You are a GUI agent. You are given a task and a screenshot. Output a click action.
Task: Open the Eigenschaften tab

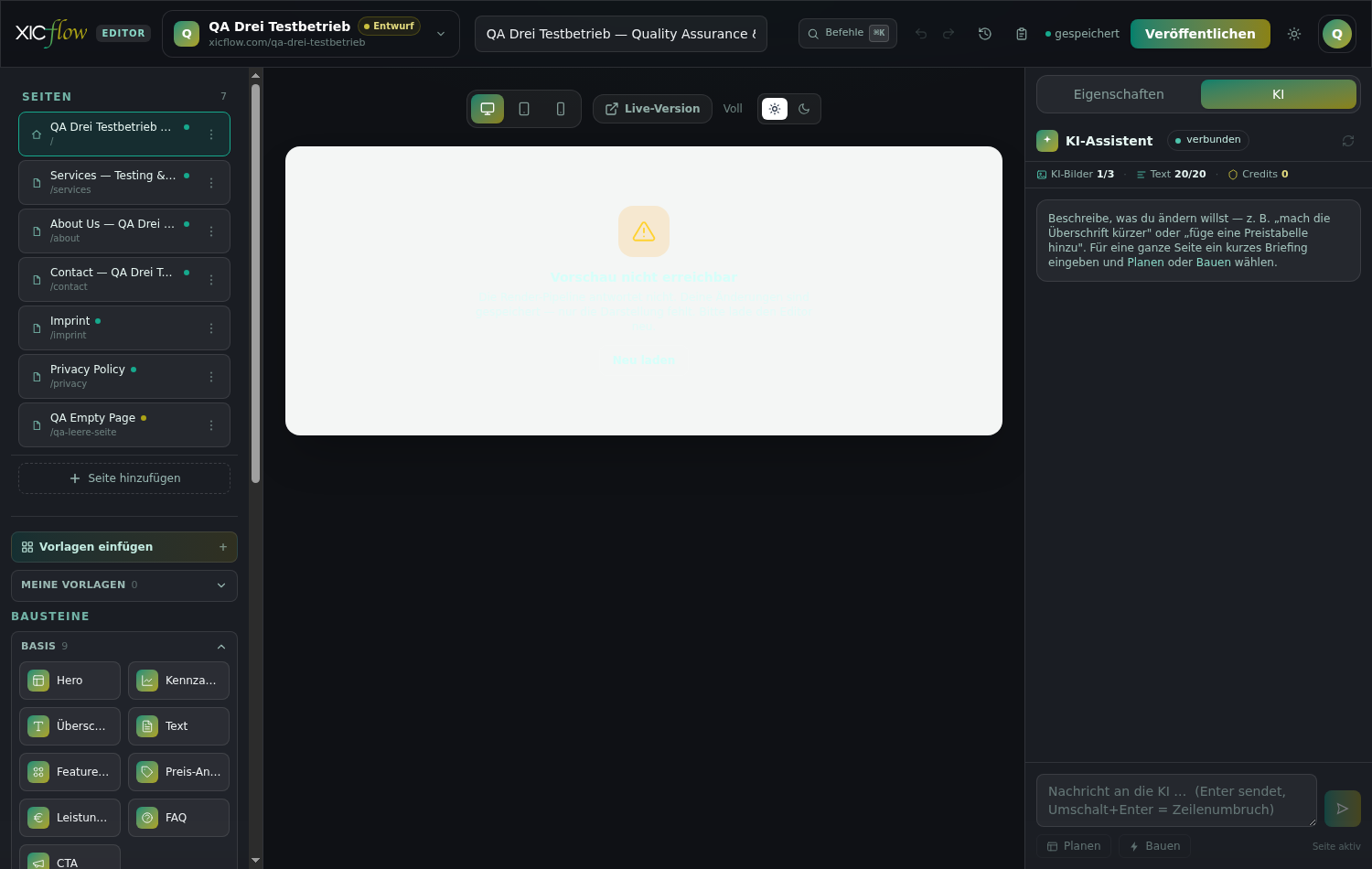click(x=1119, y=94)
